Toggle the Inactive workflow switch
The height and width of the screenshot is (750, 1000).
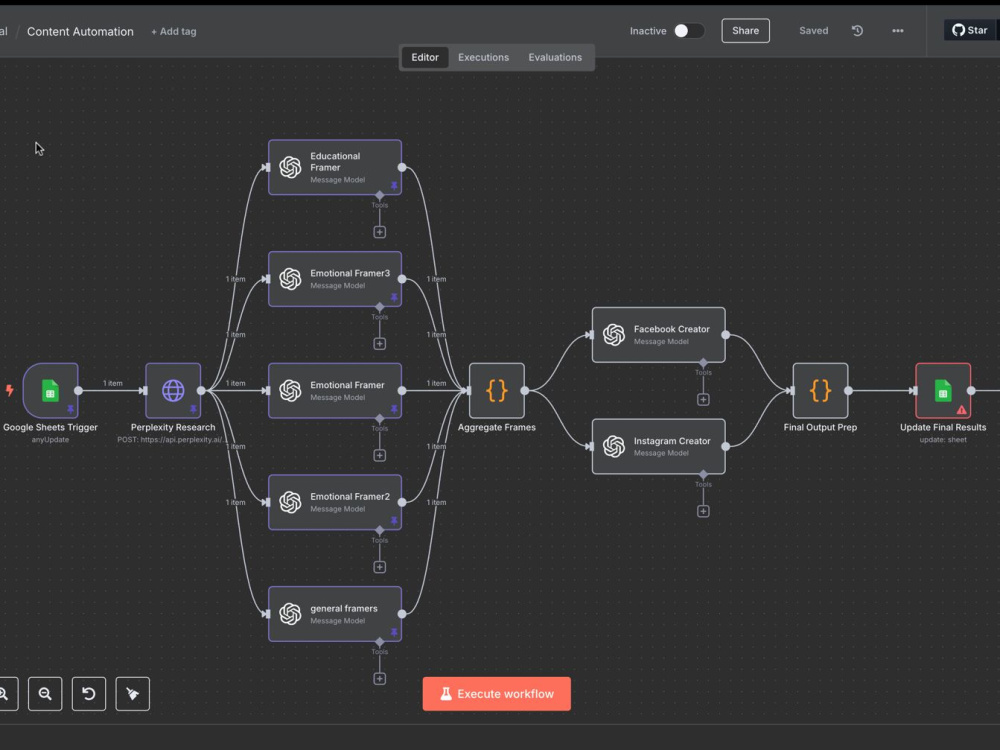click(x=689, y=31)
